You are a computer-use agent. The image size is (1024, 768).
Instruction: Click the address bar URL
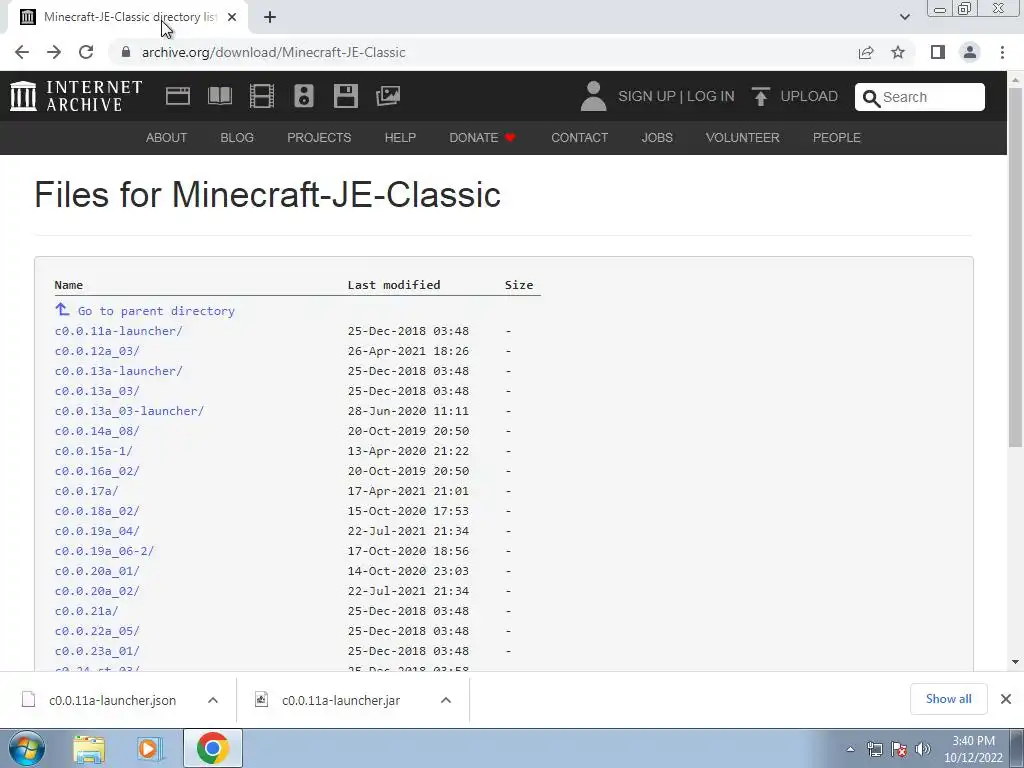[x=274, y=52]
